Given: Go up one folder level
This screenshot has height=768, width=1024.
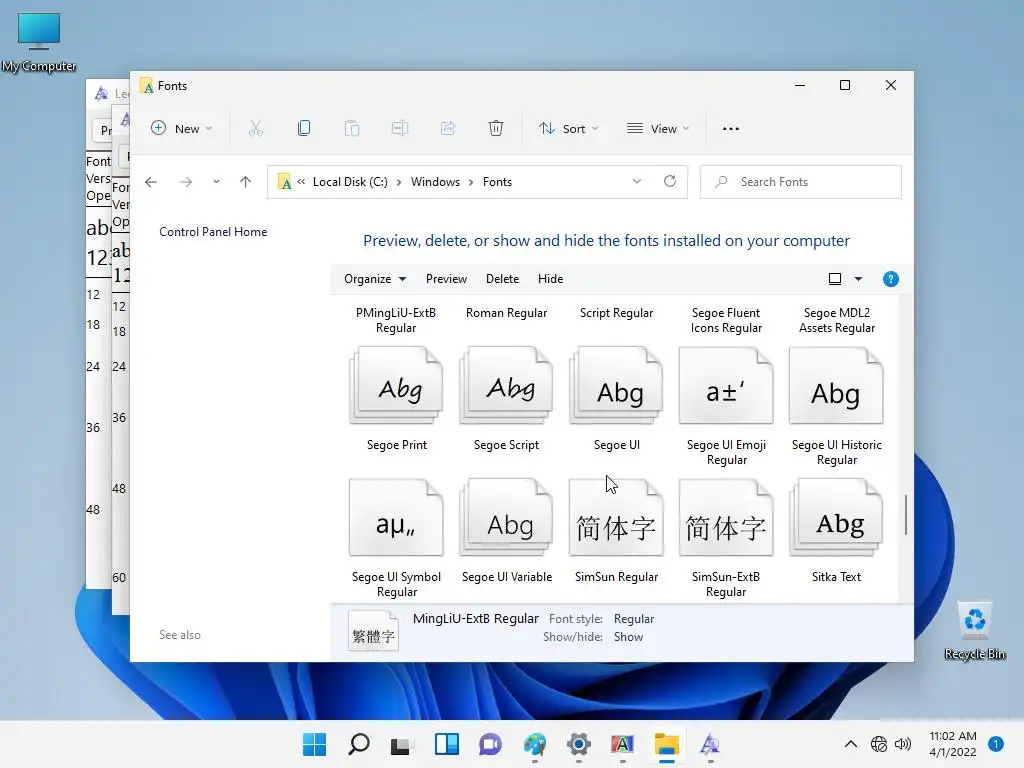Looking at the screenshot, I should (246, 182).
